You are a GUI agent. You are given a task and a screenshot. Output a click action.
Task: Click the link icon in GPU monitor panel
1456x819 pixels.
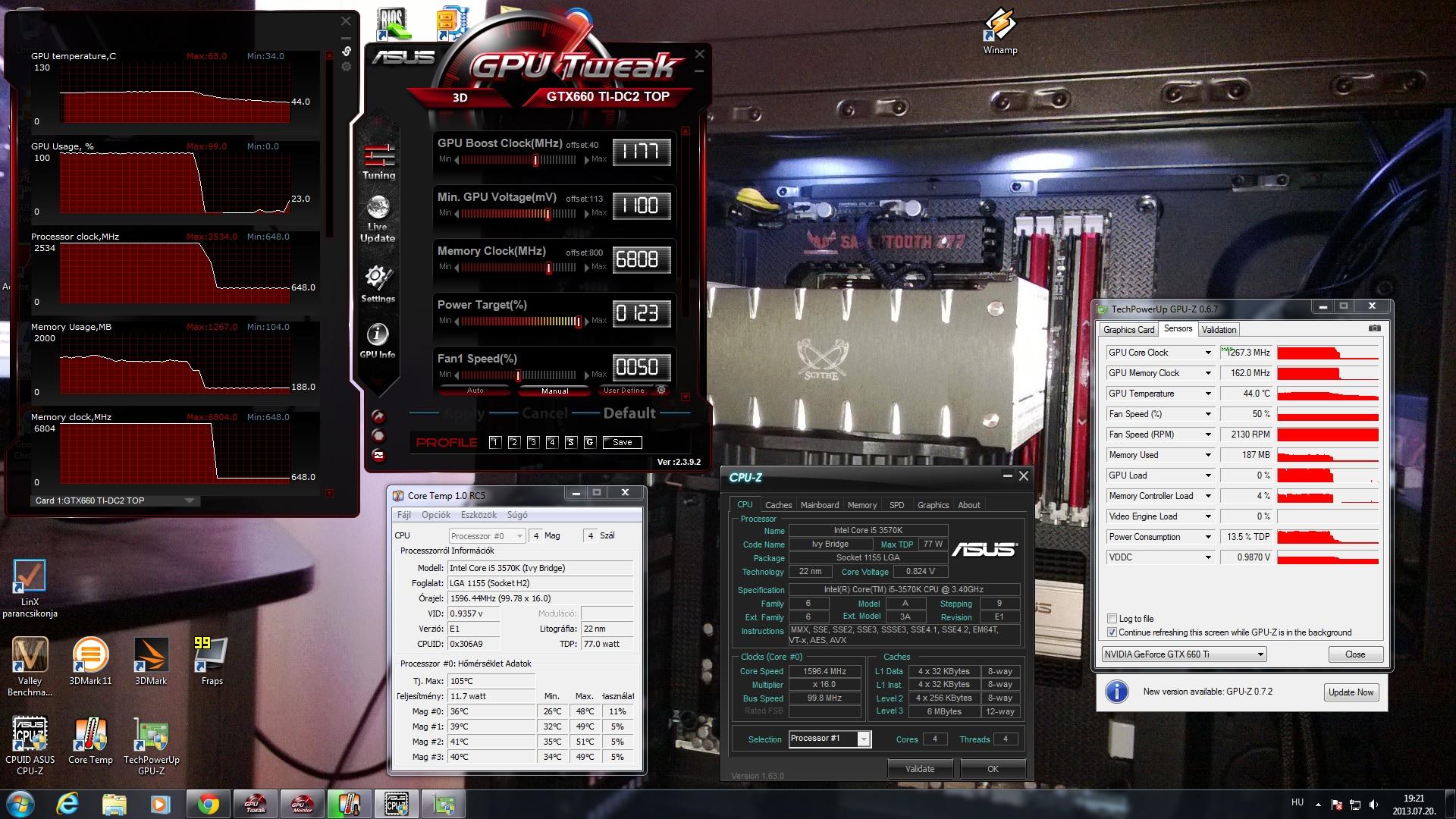tap(347, 51)
